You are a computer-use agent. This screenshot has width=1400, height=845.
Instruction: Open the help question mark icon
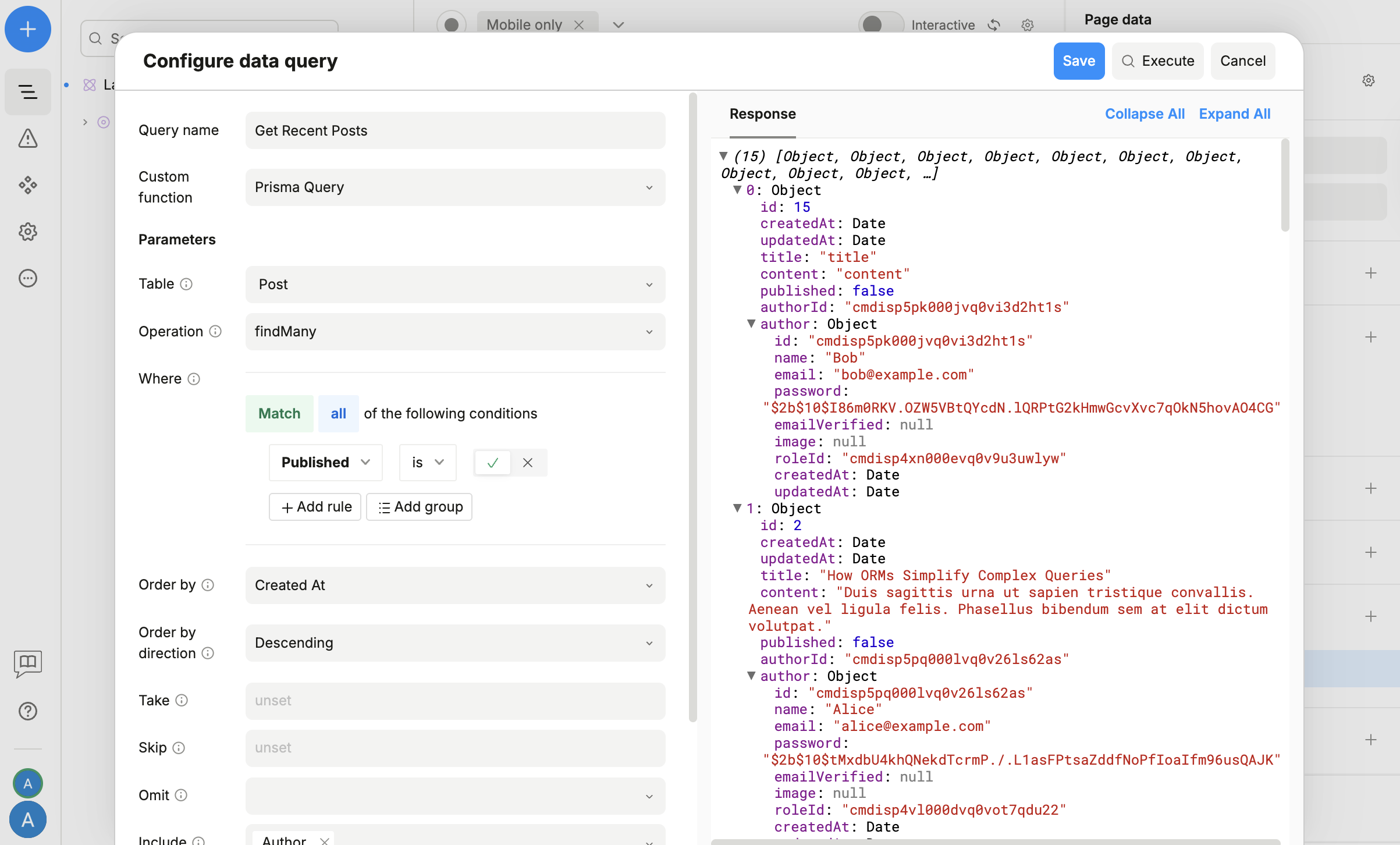28,711
